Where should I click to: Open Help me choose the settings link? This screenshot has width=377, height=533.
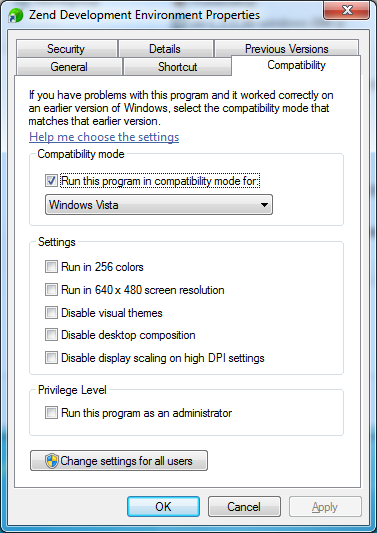pos(104,137)
